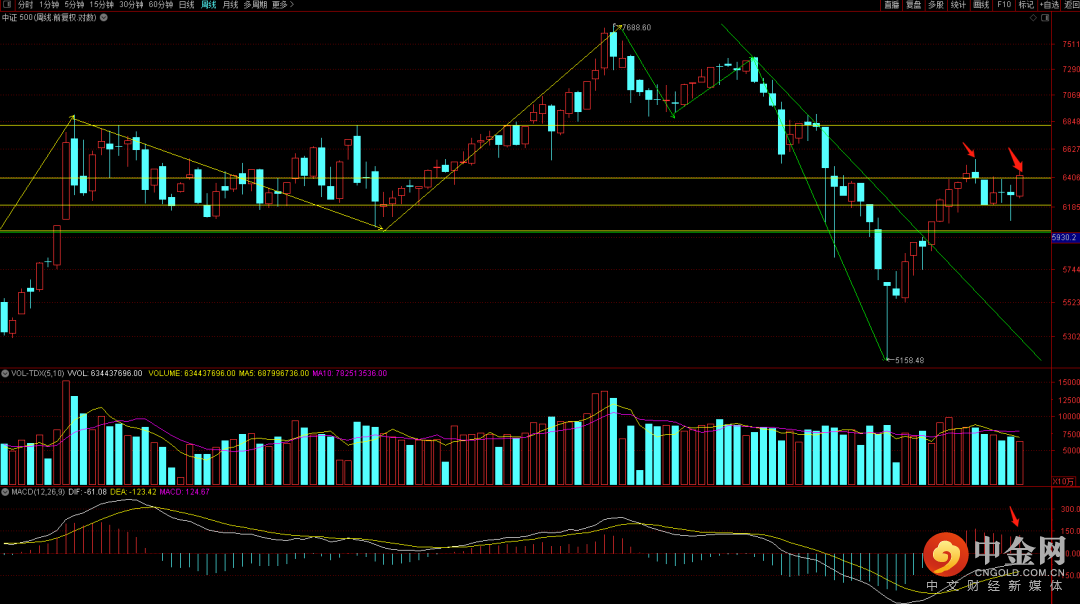Click the 7688.60 high price label
The image size is (1080, 604).
(x=636, y=28)
